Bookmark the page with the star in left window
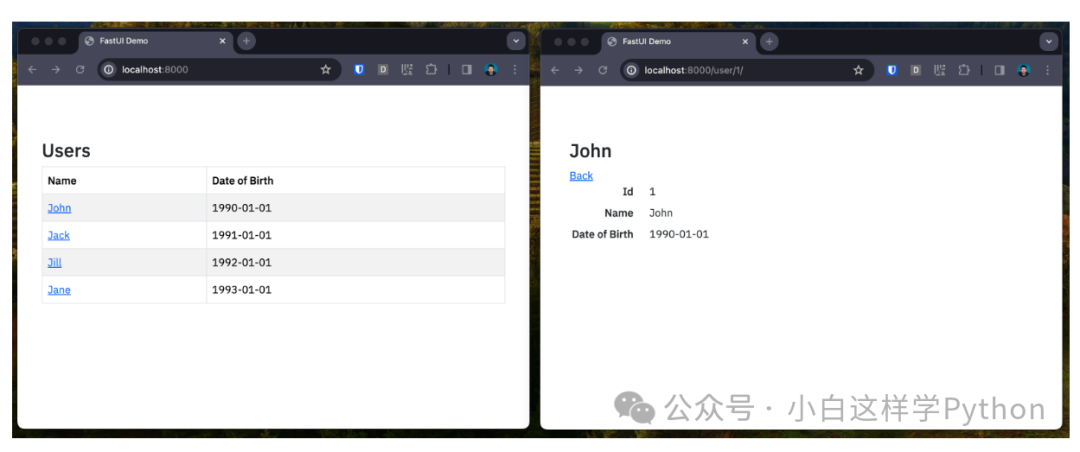Viewport: 1080px width, 452px height. click(326, 70)
